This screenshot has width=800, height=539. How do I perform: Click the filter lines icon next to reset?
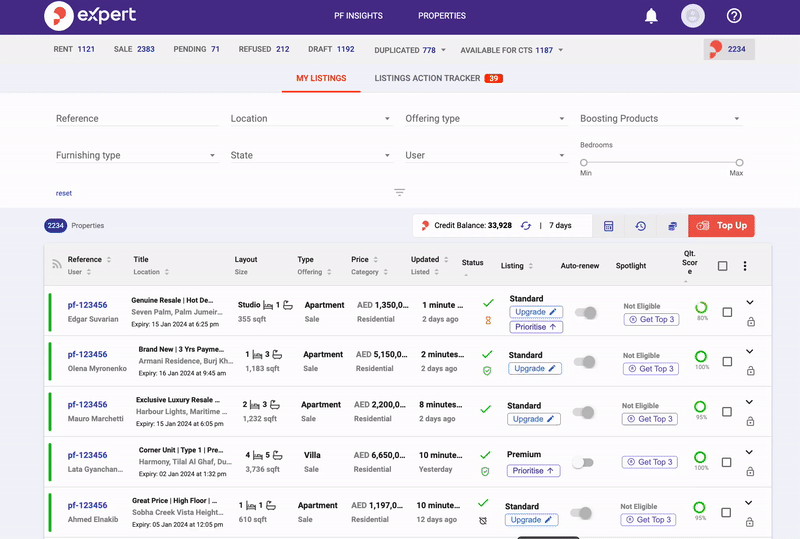(399, 192)
